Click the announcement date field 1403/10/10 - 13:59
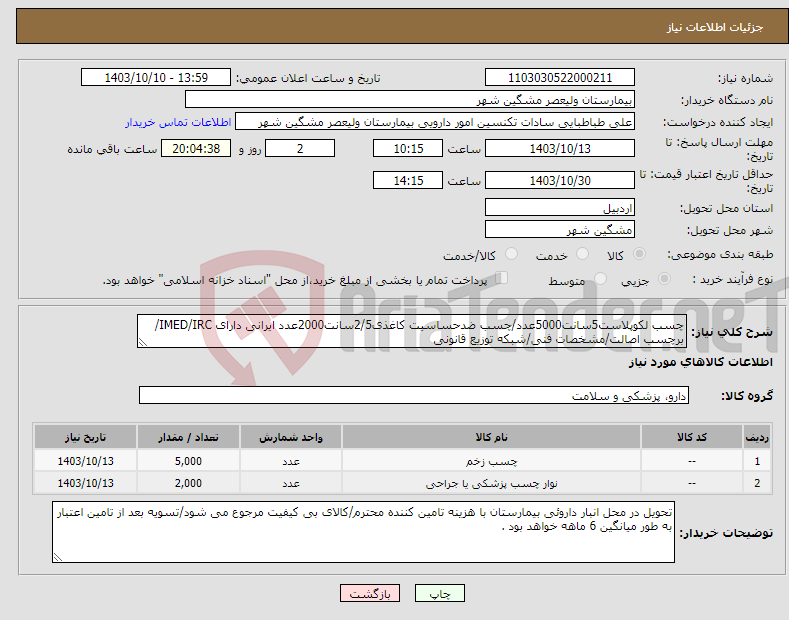Image resolution: width=789 pixels, height=620 pixels. point(156,78)
